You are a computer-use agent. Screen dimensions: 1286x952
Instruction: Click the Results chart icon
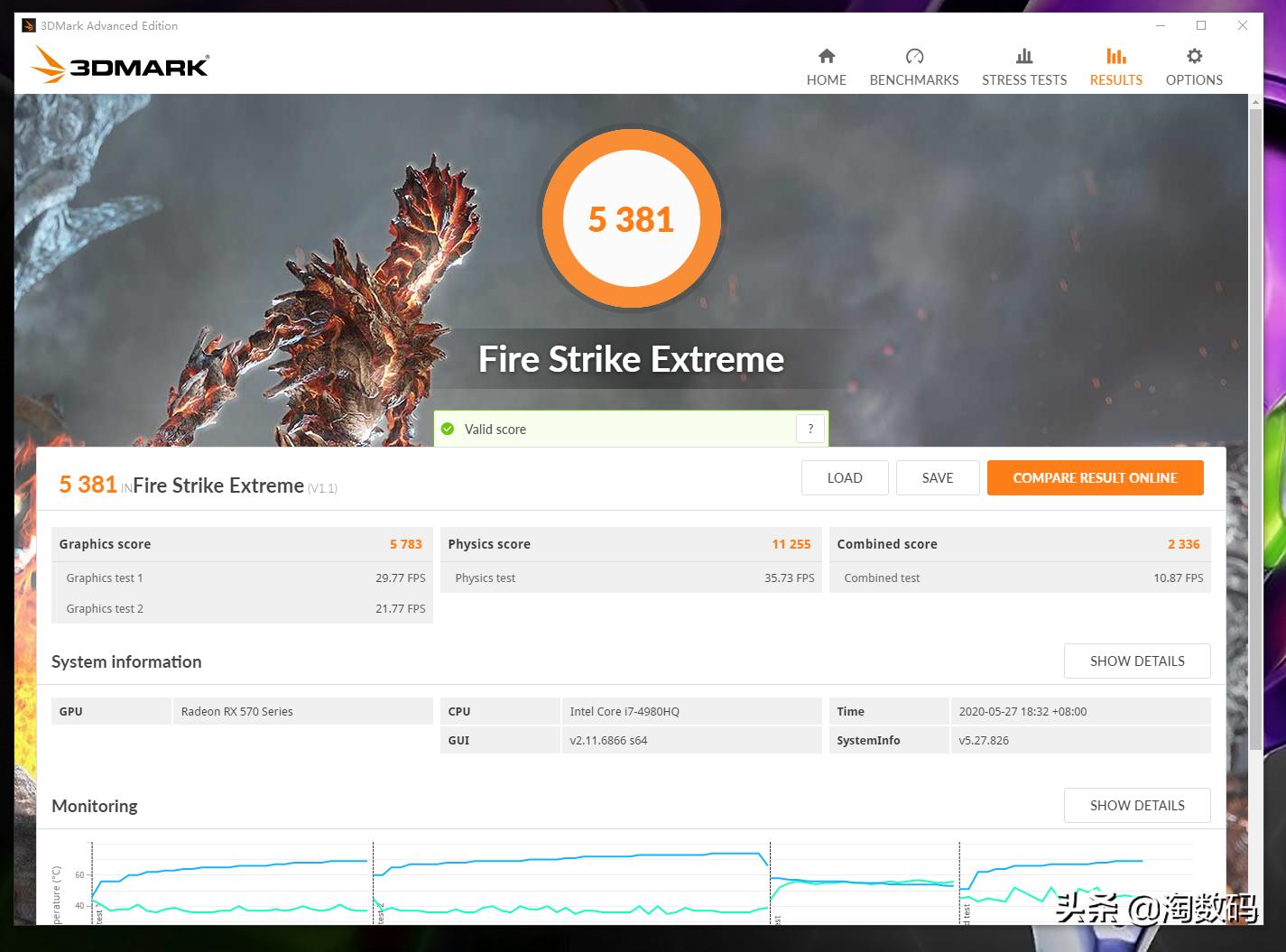tap(1115, 56)
